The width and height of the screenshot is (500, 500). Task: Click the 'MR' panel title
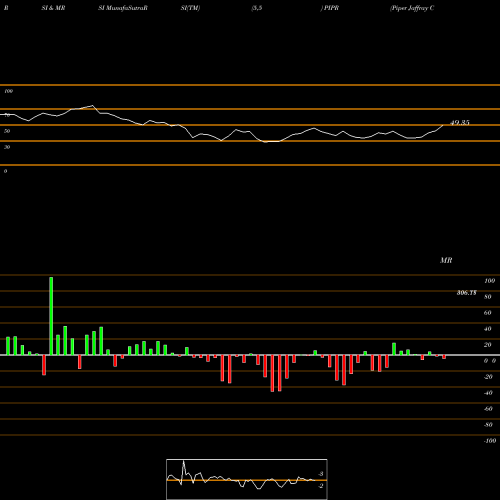pos(446,260)
